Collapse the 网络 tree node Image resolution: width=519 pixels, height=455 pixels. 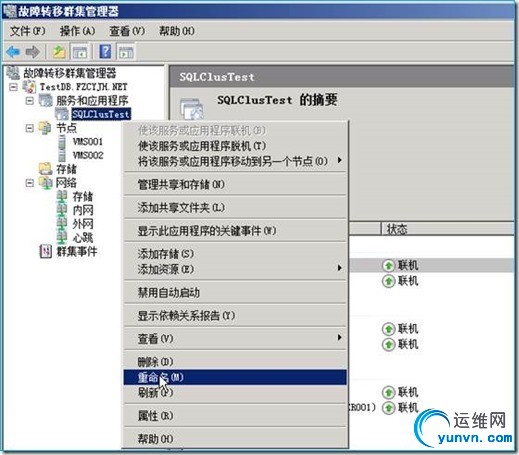pyautogui.click(x=30, y=183)
